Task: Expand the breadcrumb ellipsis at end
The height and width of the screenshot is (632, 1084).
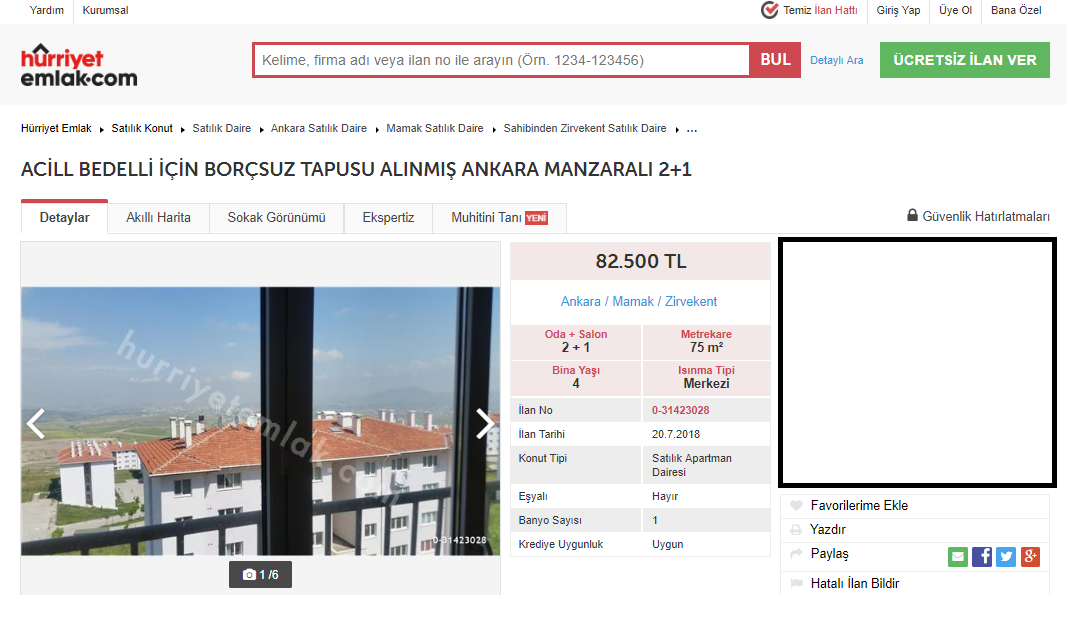Action: click(692, 129)
